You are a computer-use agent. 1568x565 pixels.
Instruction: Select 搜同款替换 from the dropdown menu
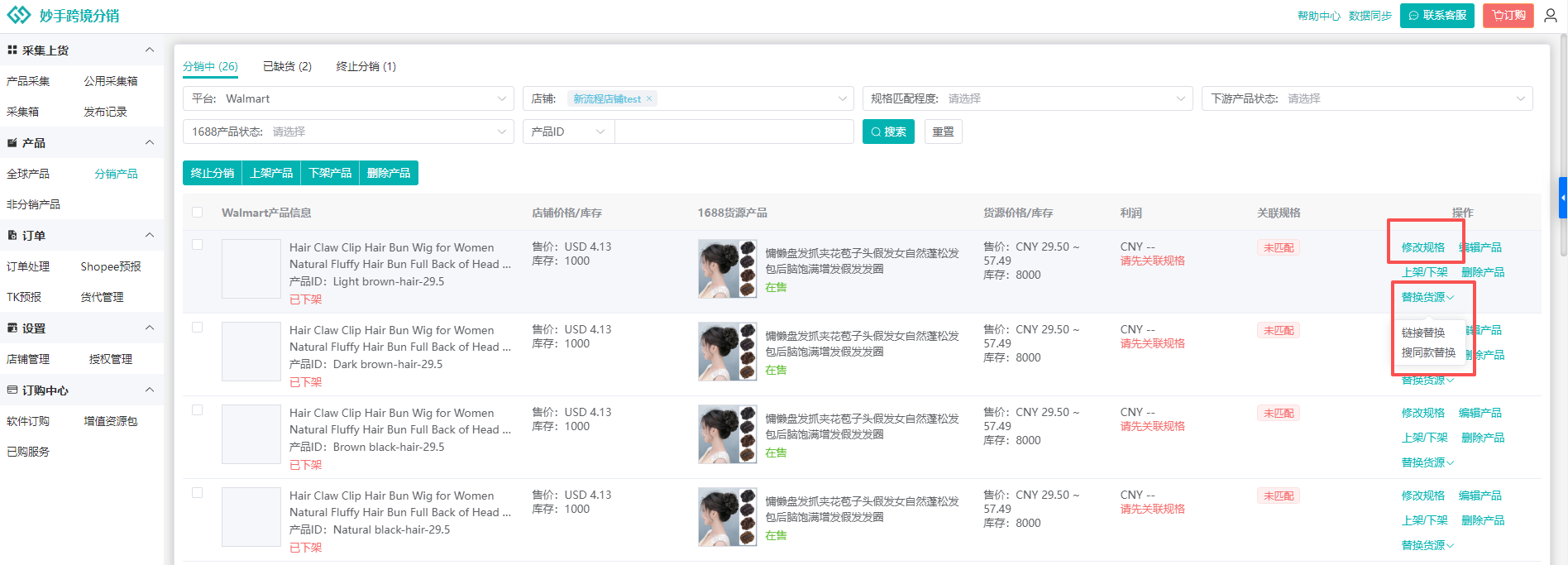point(1428,352)
